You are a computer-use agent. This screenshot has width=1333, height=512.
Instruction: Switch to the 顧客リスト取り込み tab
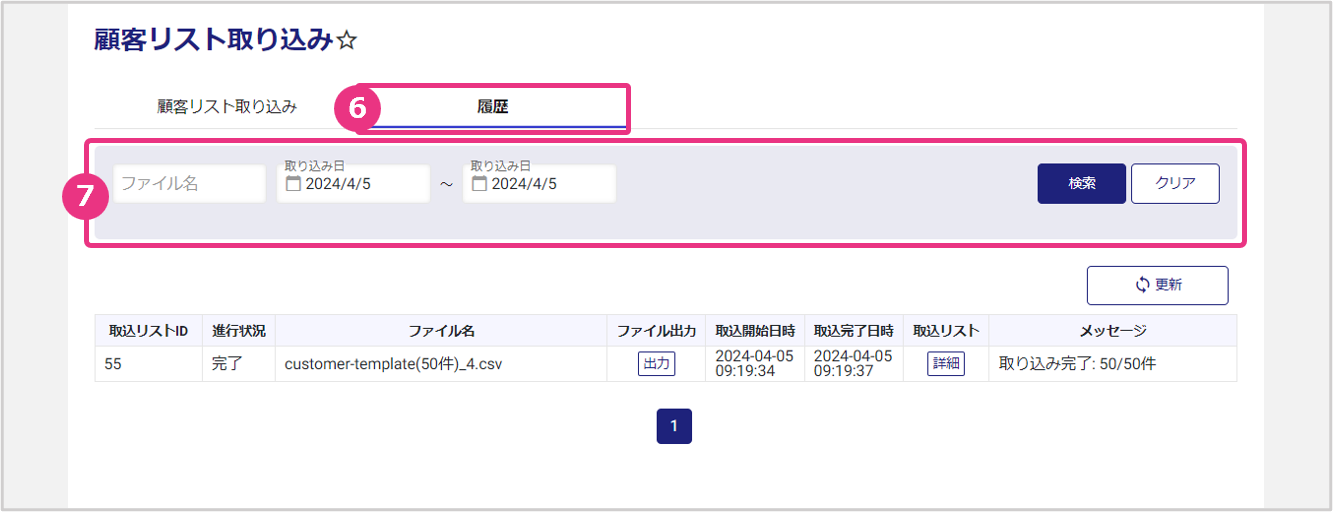click(x=227, y=106)
